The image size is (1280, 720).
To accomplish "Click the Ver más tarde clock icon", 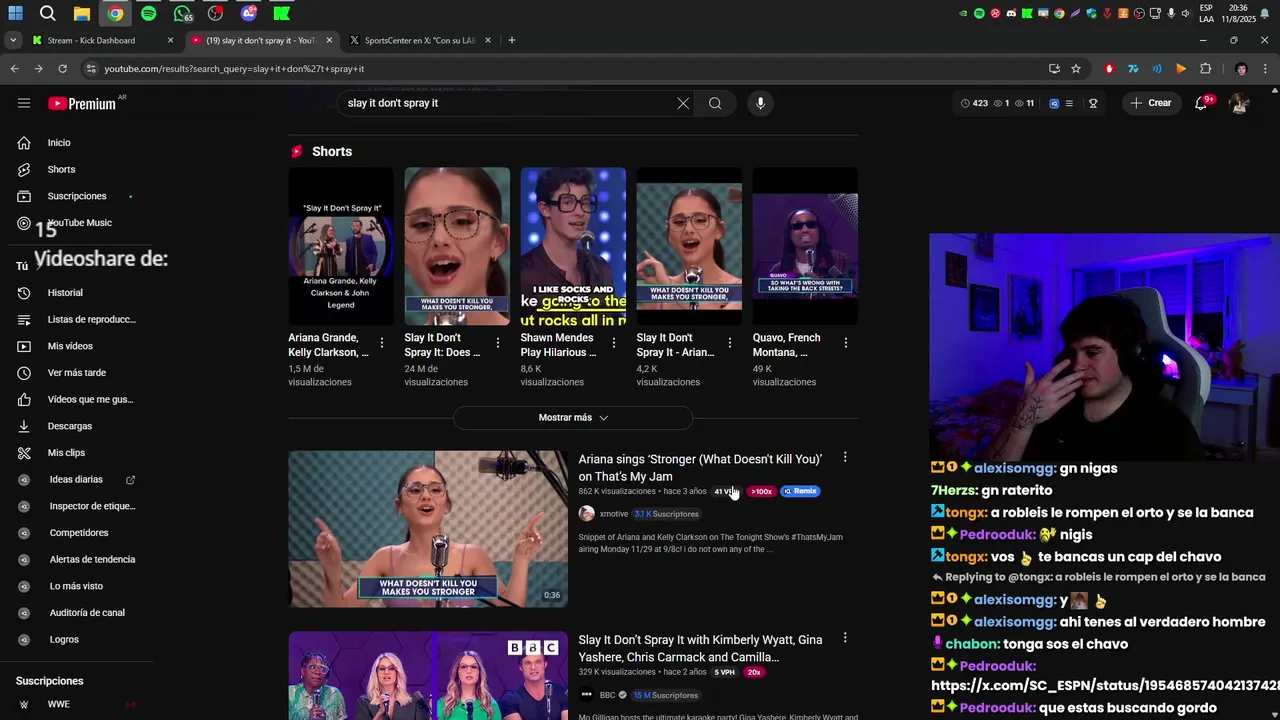I will tap(24, 373).
